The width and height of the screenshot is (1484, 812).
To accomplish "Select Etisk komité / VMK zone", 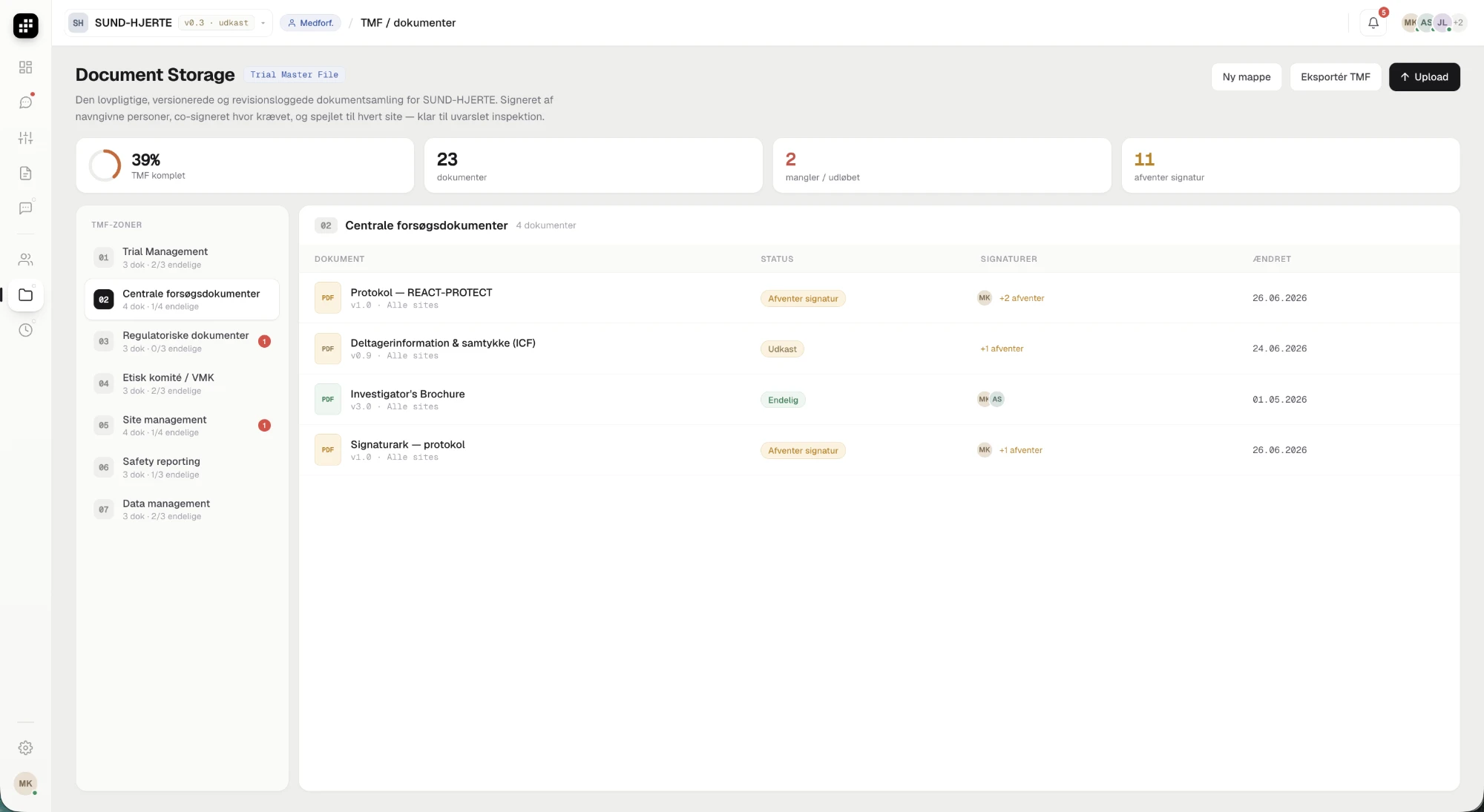I will click(x=182, y=383).
